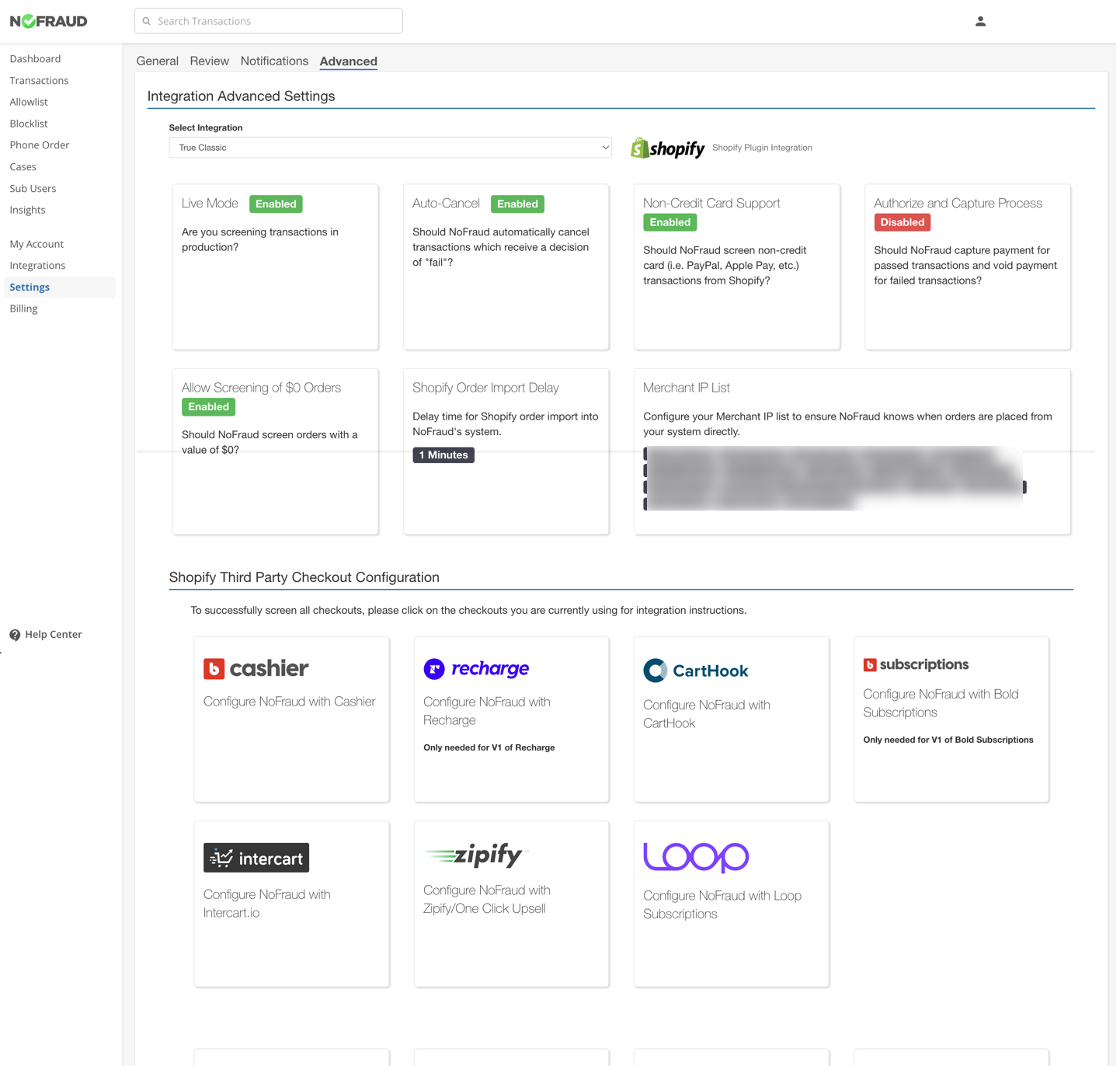This screenshot has width=1120, height=1066.
Task: Change the 1 Minutes import delay value
Action: [443, 455]
